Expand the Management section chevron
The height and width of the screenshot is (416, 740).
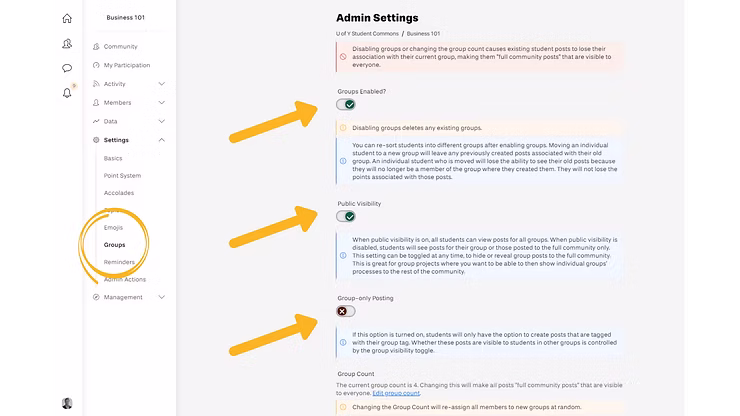162,297
